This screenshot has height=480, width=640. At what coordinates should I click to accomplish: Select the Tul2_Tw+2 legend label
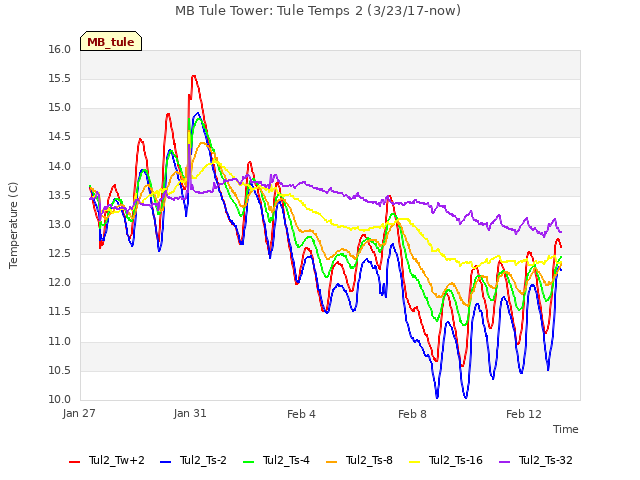tap(117, 460)
